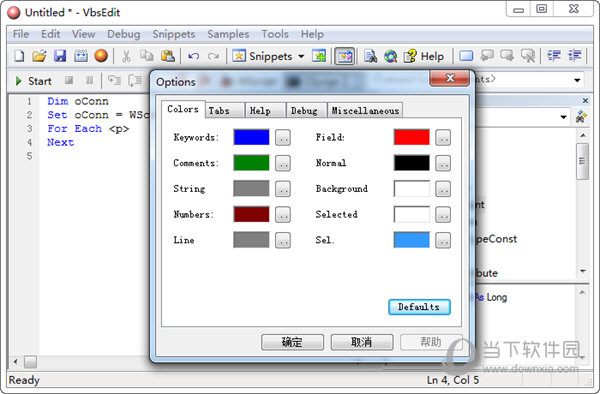Open the View menu
The image size is (600, 394).
[x=83, y=34]
